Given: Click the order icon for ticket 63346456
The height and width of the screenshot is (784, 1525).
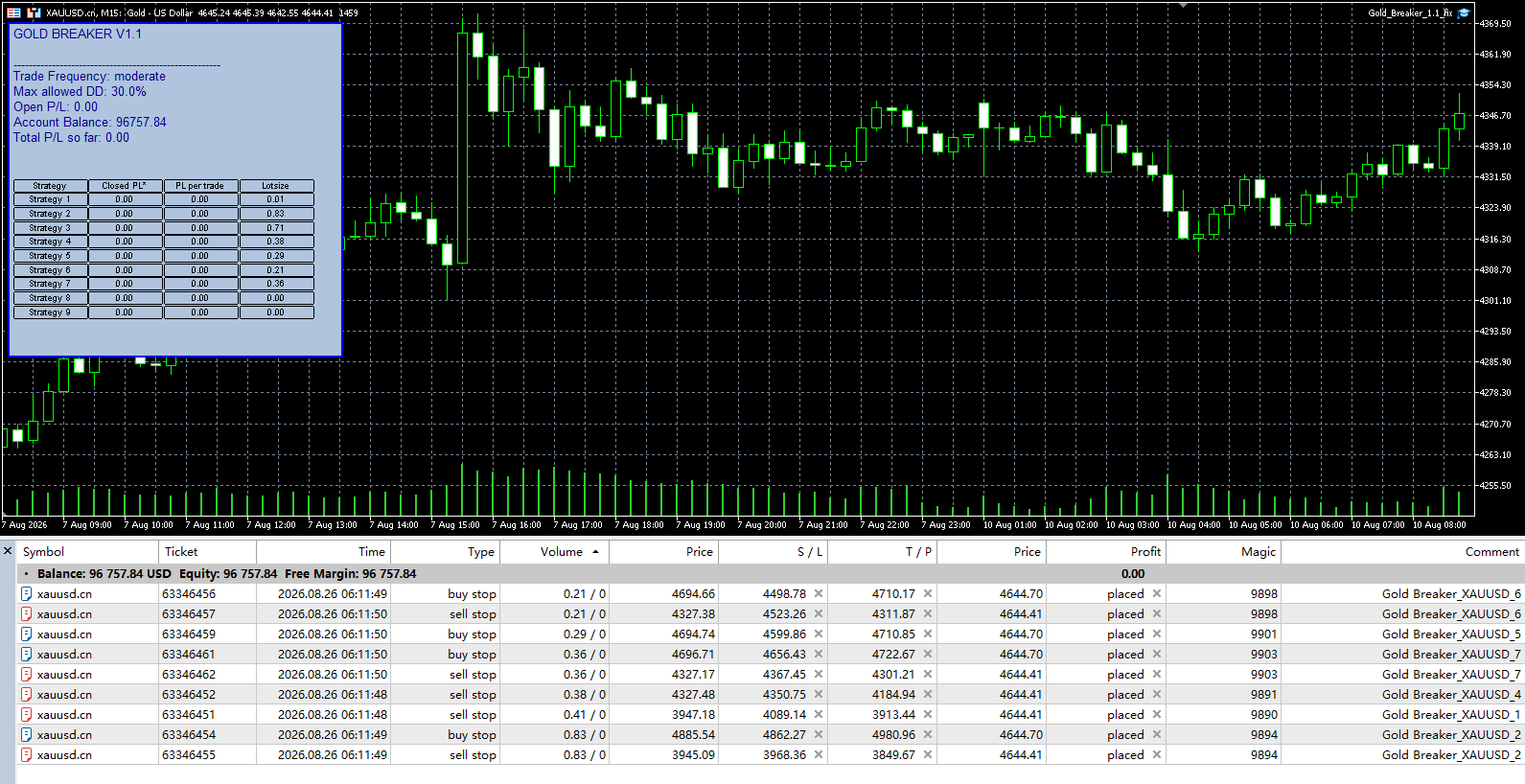Looking at the screenshot, I should (x=27, y=594).
